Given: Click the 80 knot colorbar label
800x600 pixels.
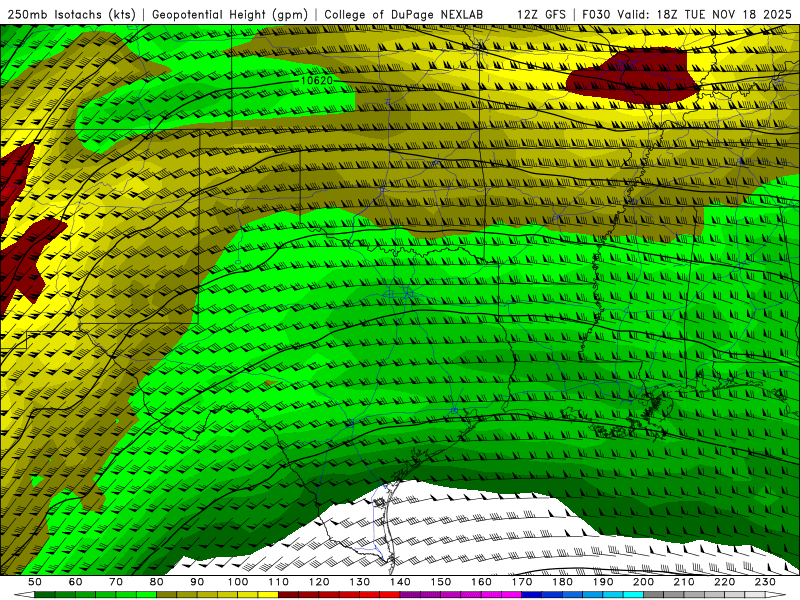Looking at the screenshot, I should tap(157, 582).
